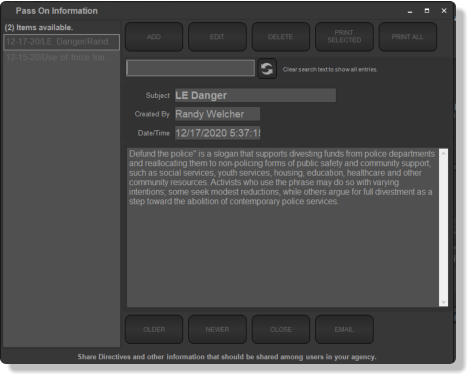Screen dimensions: 472x379
Task: Click into the message body text area
Action: point(283,228)
